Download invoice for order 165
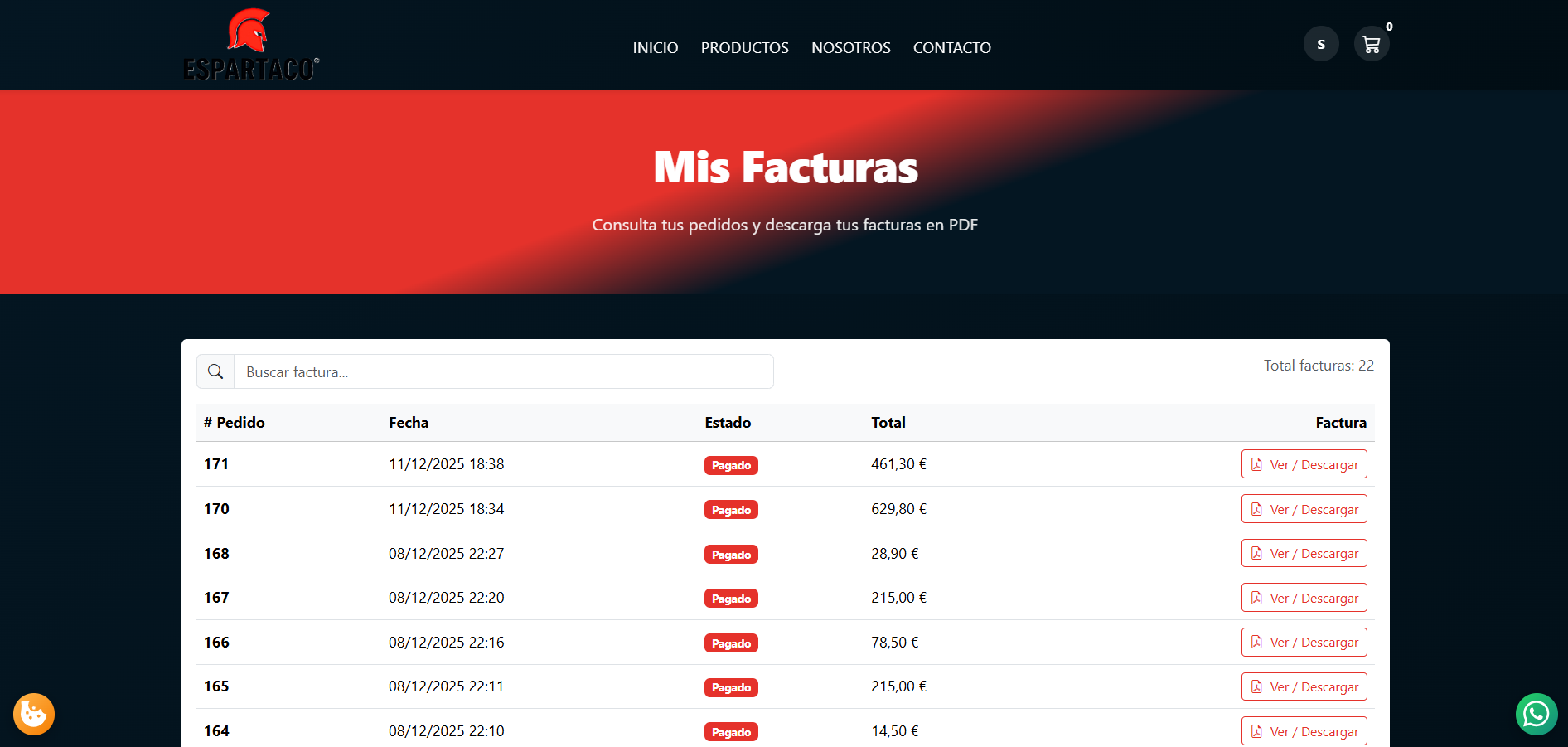 [1304, 686]
